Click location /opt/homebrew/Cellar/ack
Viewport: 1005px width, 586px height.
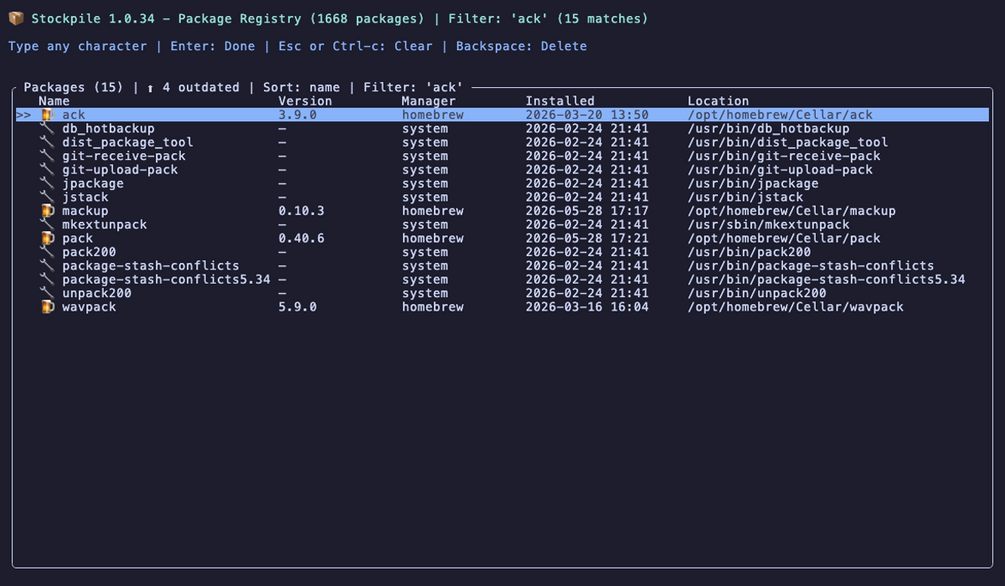click(x=780, y=115)
